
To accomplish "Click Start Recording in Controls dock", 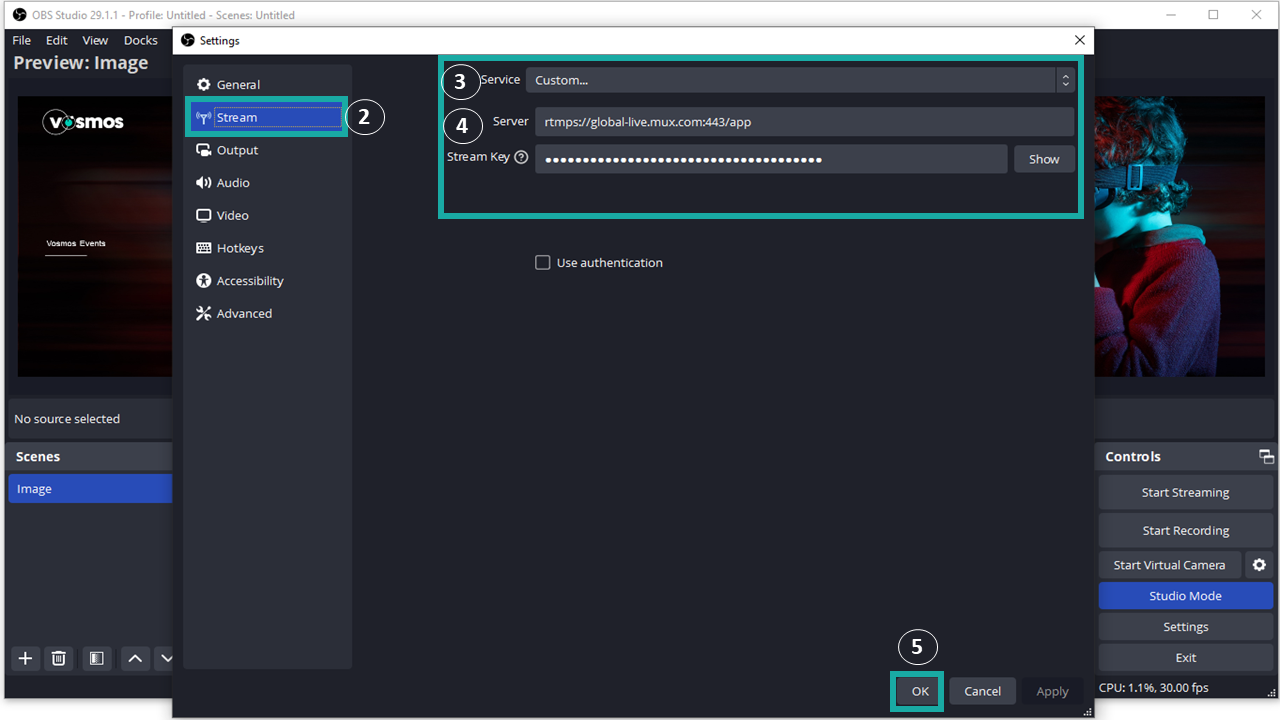I will coord(1185,530).
